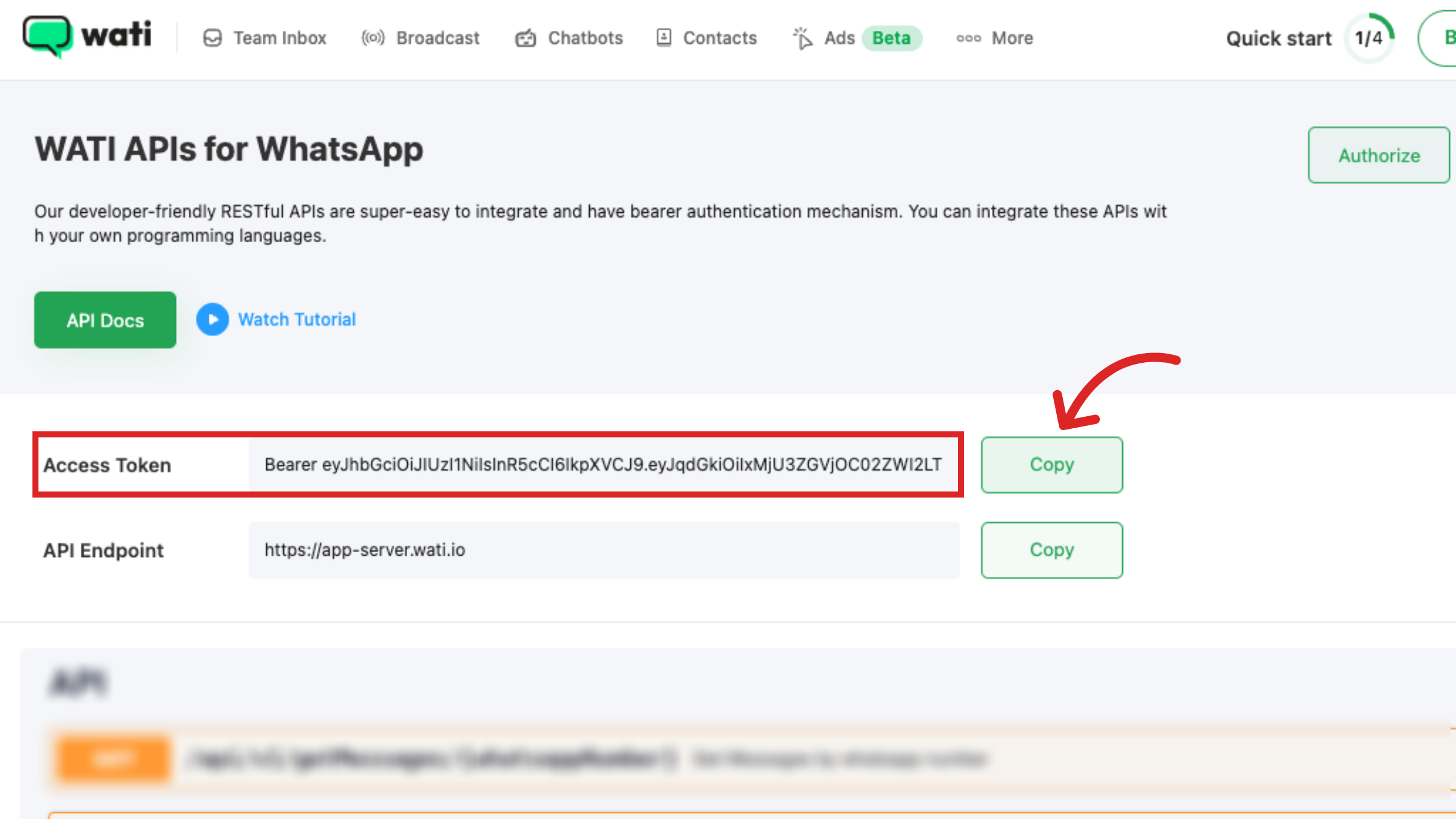
Task: Select the API Endpoint field
Action: click(x=602, y=550)
